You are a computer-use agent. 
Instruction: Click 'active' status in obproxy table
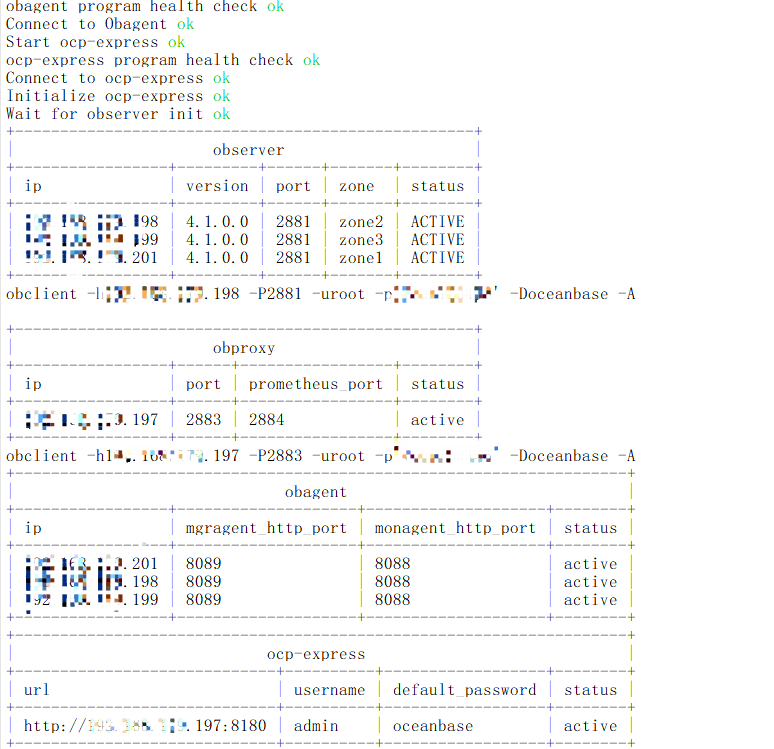tap(437, 420)
